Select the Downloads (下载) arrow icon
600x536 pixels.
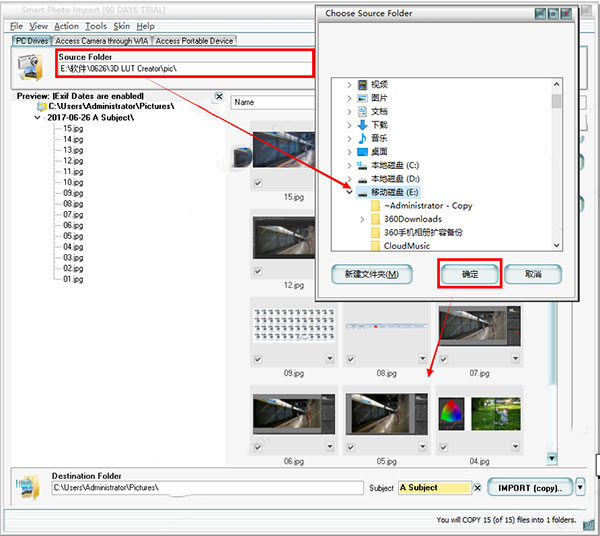click(362, 125)
